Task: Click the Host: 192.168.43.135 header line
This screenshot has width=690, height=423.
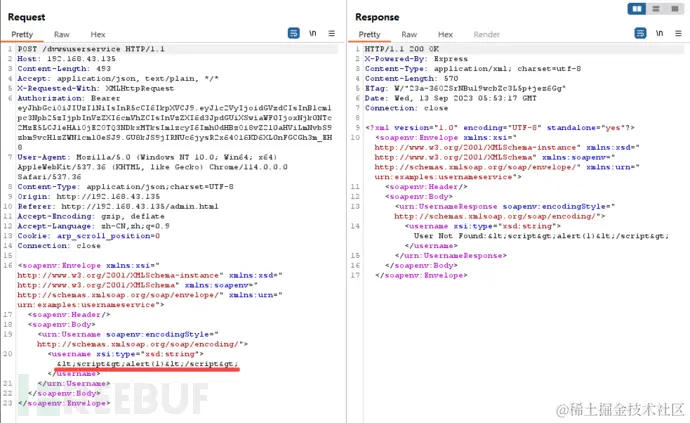Action: [66, 59]
